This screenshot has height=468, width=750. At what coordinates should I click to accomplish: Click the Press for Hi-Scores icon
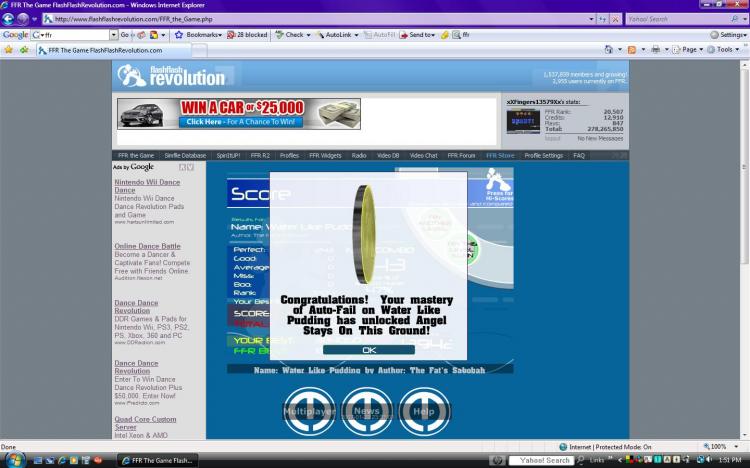click(497, 187)
